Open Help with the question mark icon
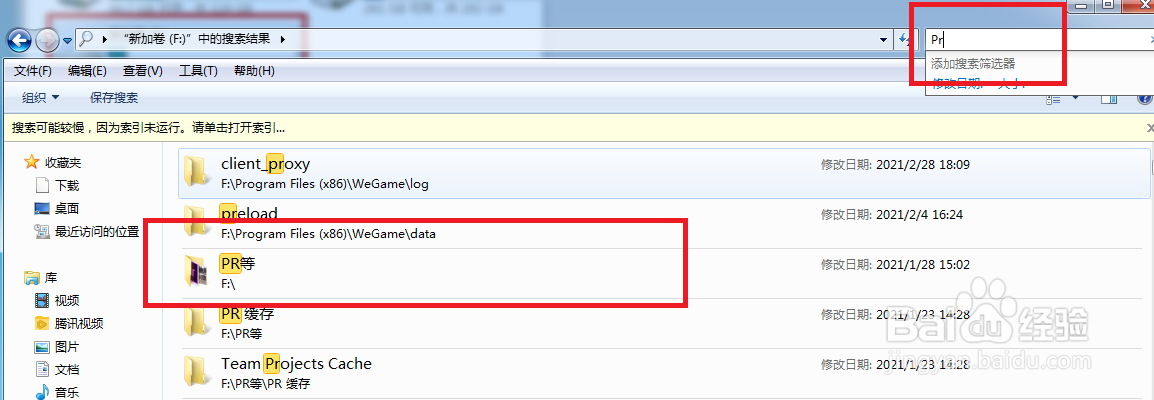This screenshot has height=400, width=1154. coord(1144,98)
